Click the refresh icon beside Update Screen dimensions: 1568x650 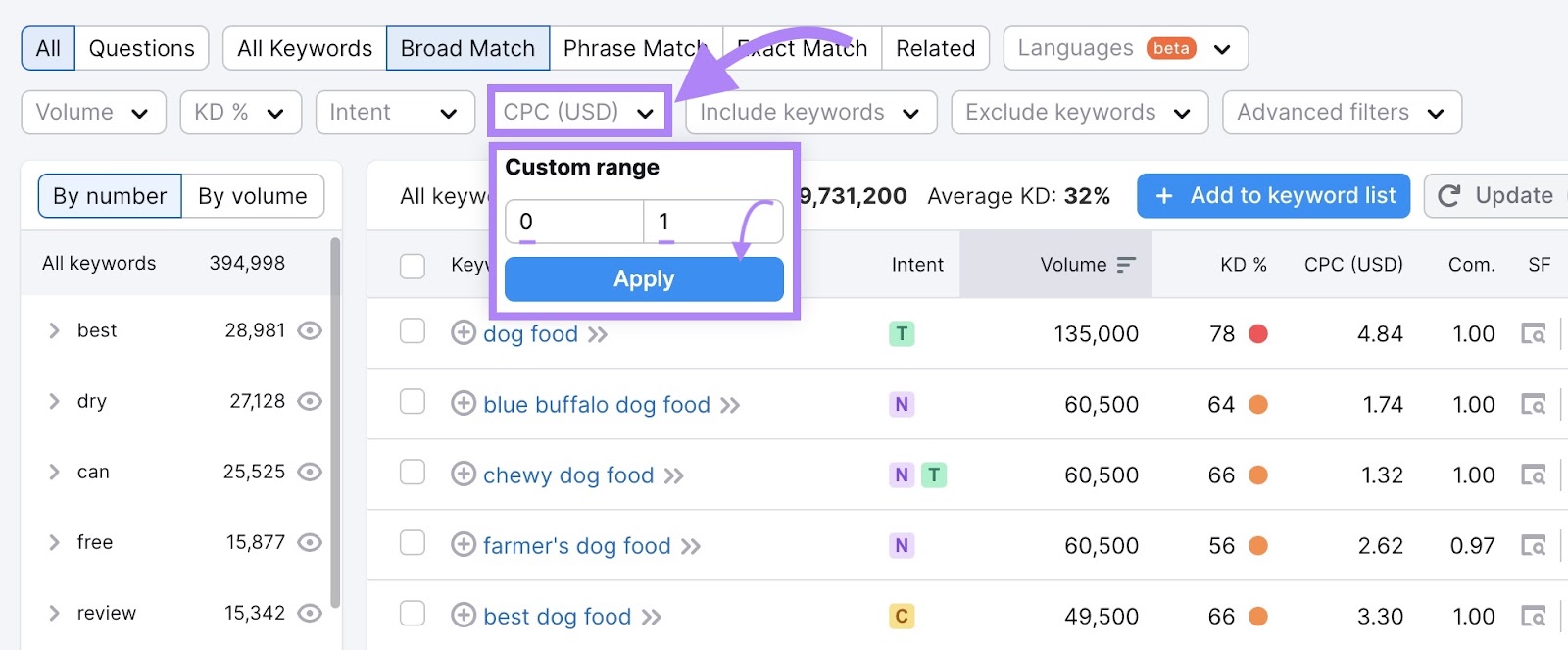click(1450, 195)
